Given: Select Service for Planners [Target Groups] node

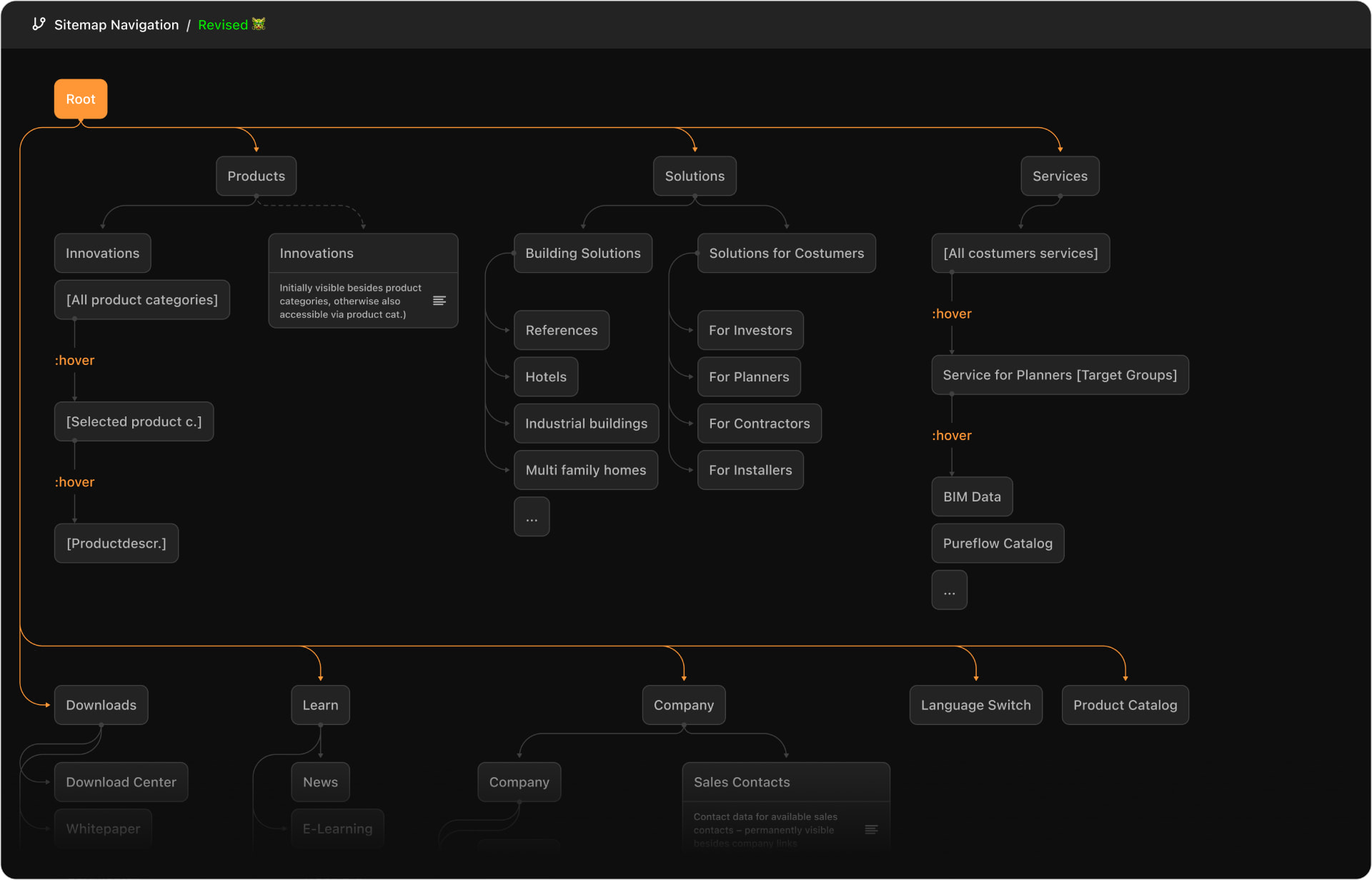Looking at the screenshot, I should pyautogui.click(x=1060, y=375).
